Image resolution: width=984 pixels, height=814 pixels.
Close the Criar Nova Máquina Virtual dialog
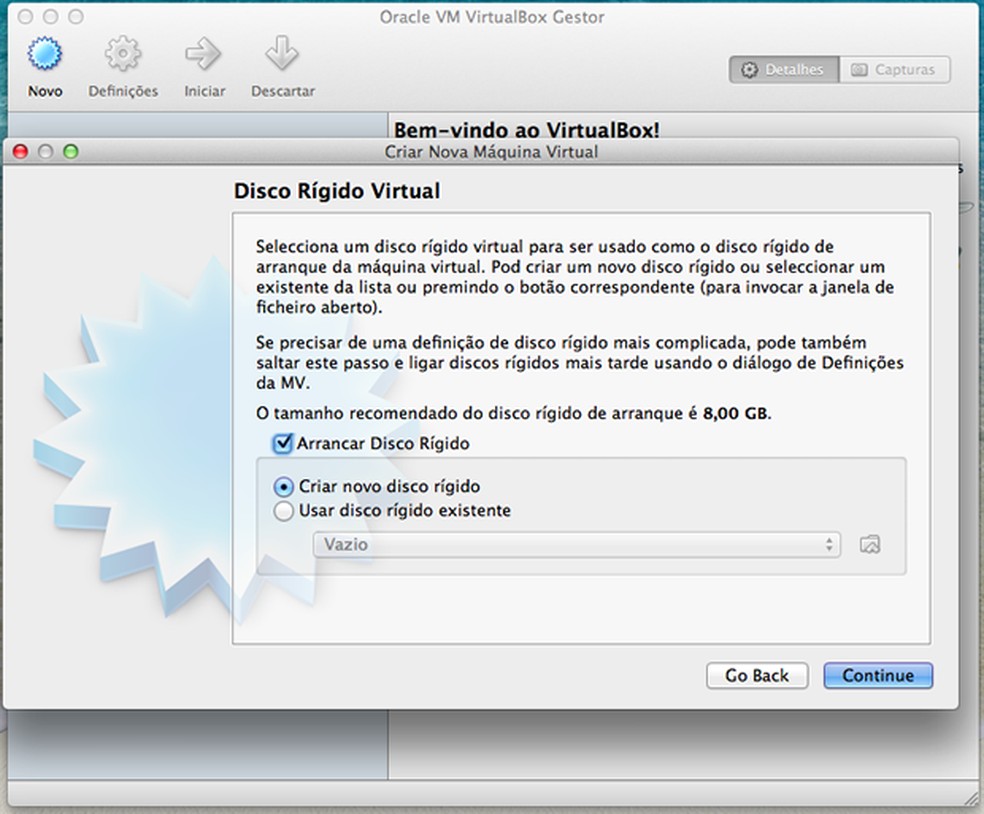click(x=21, y=151)
